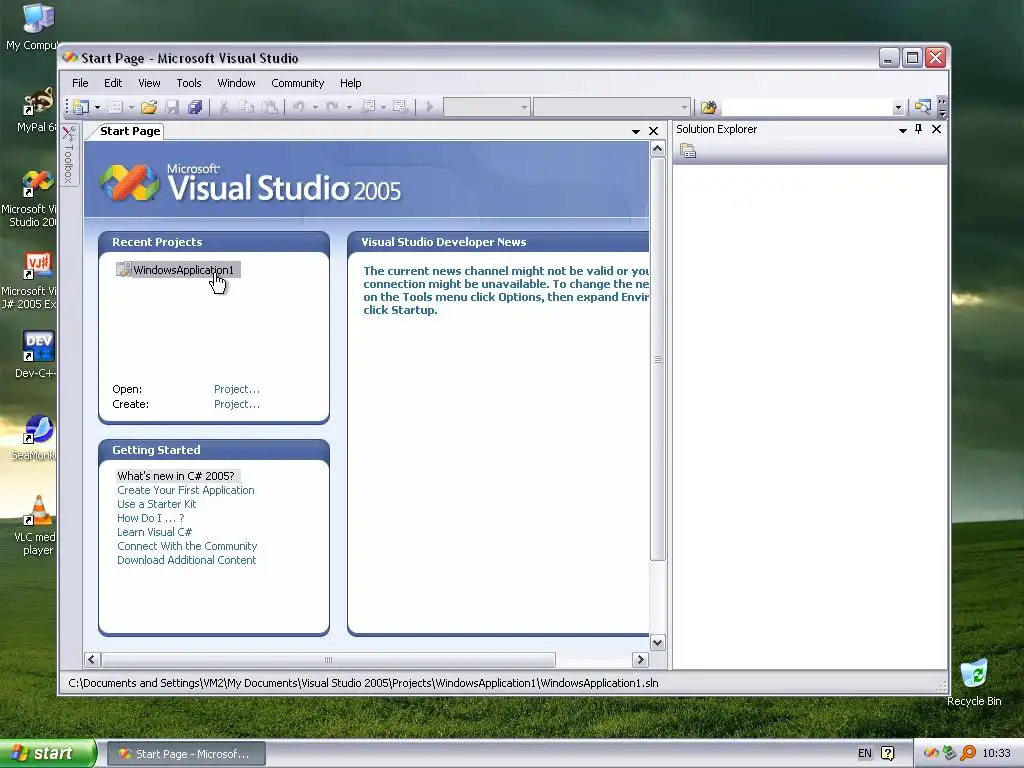Click the Properties icon in Solution Explorer
Screen dimensions: 1024x768
tap(688, 152)
